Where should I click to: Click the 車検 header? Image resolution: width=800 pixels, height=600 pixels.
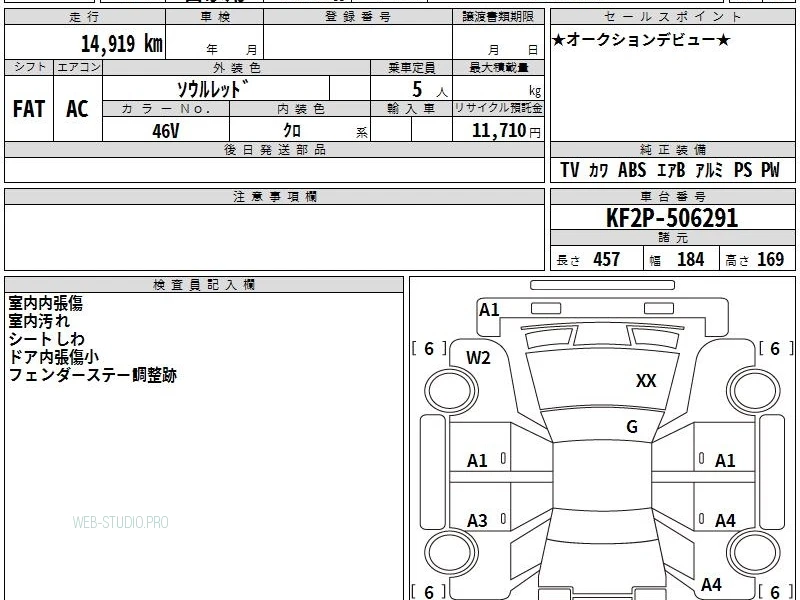click(x=215, y=17)
